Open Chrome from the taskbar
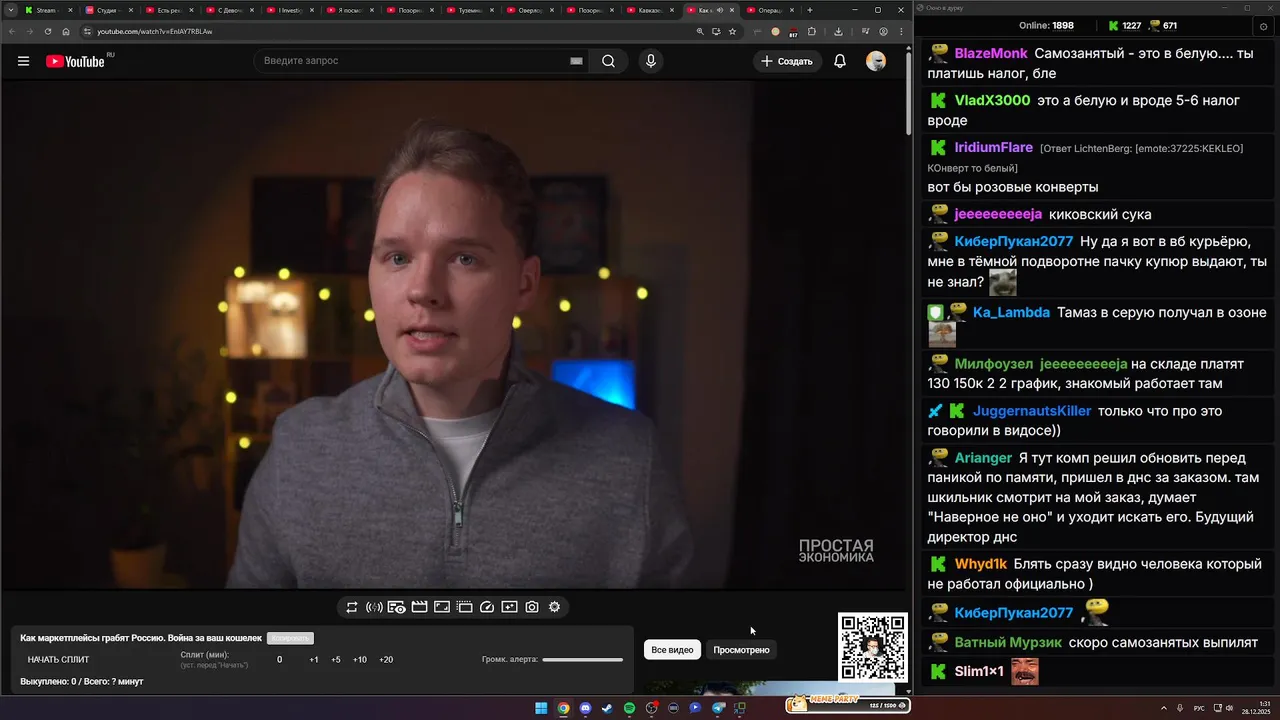The image size is (1280, 720). pyautogui.click(x=563, y=708)
